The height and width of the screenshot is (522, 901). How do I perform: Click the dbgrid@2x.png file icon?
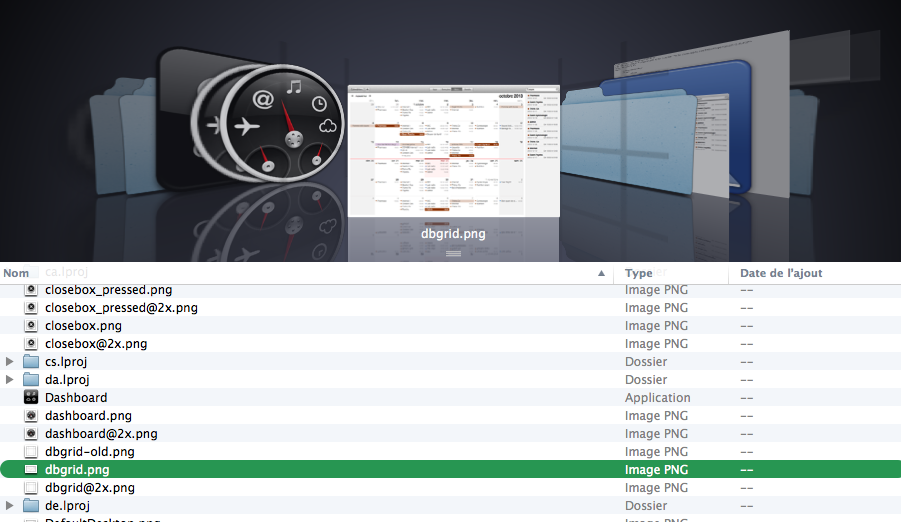click(31, 488)
